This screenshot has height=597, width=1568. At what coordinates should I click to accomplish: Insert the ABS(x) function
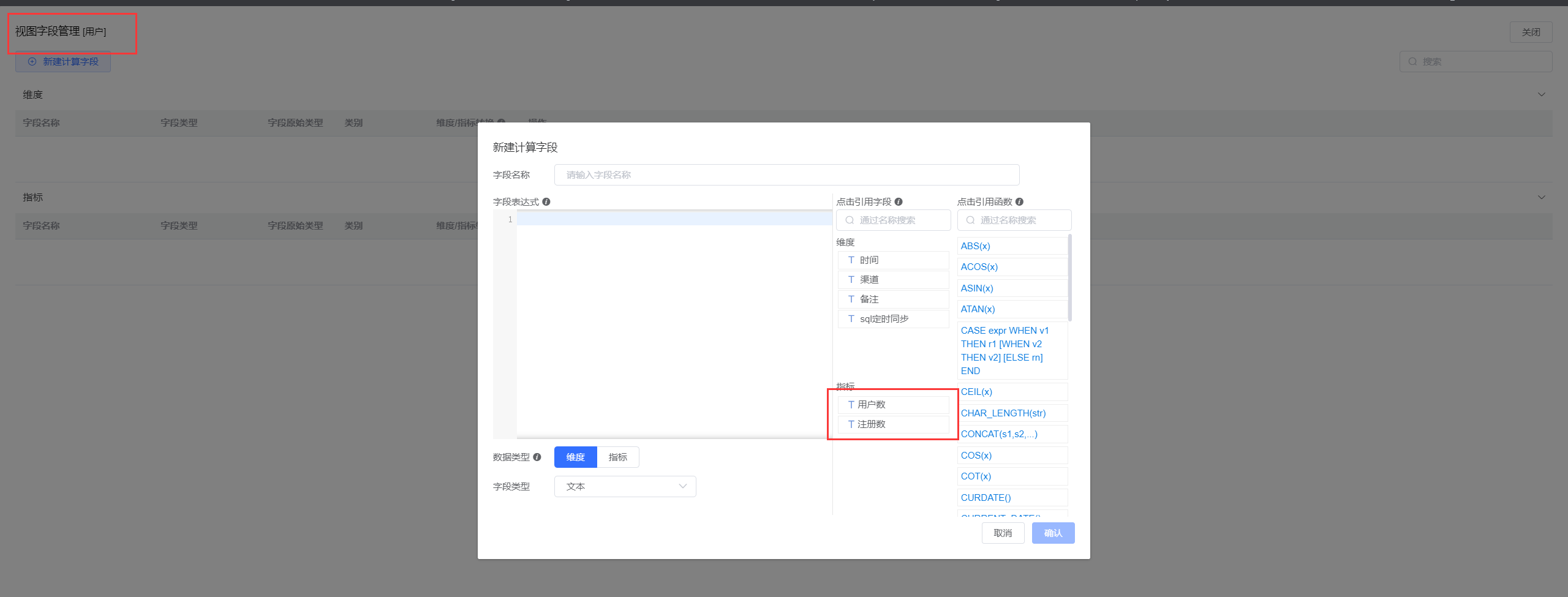point(1012,246)
